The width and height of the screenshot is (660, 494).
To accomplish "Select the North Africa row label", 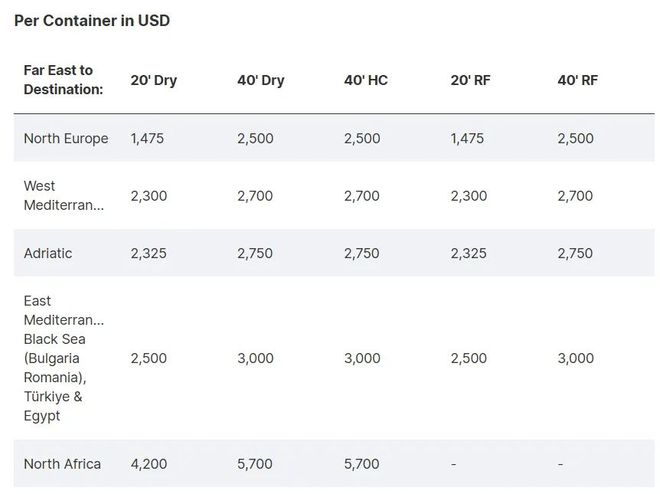I will [63, 464].
